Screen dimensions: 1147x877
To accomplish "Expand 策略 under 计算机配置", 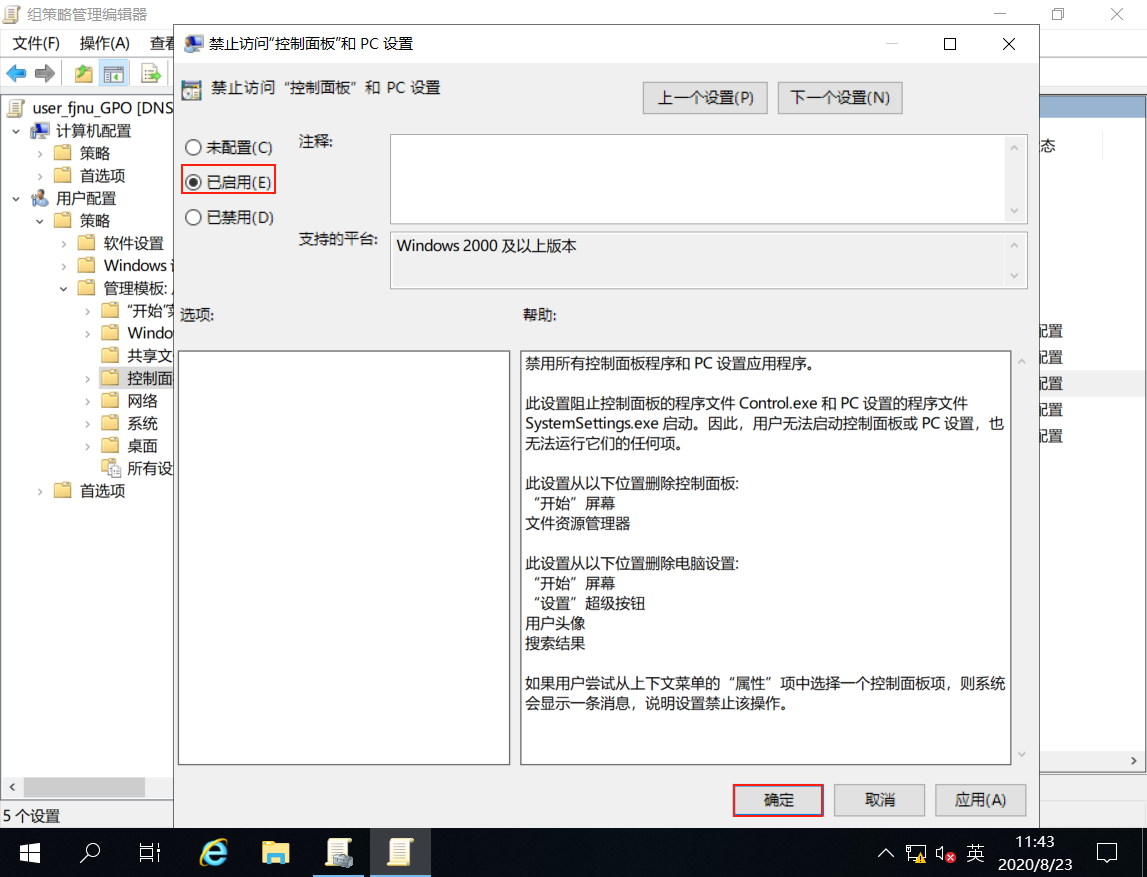I will pos(40,154).
